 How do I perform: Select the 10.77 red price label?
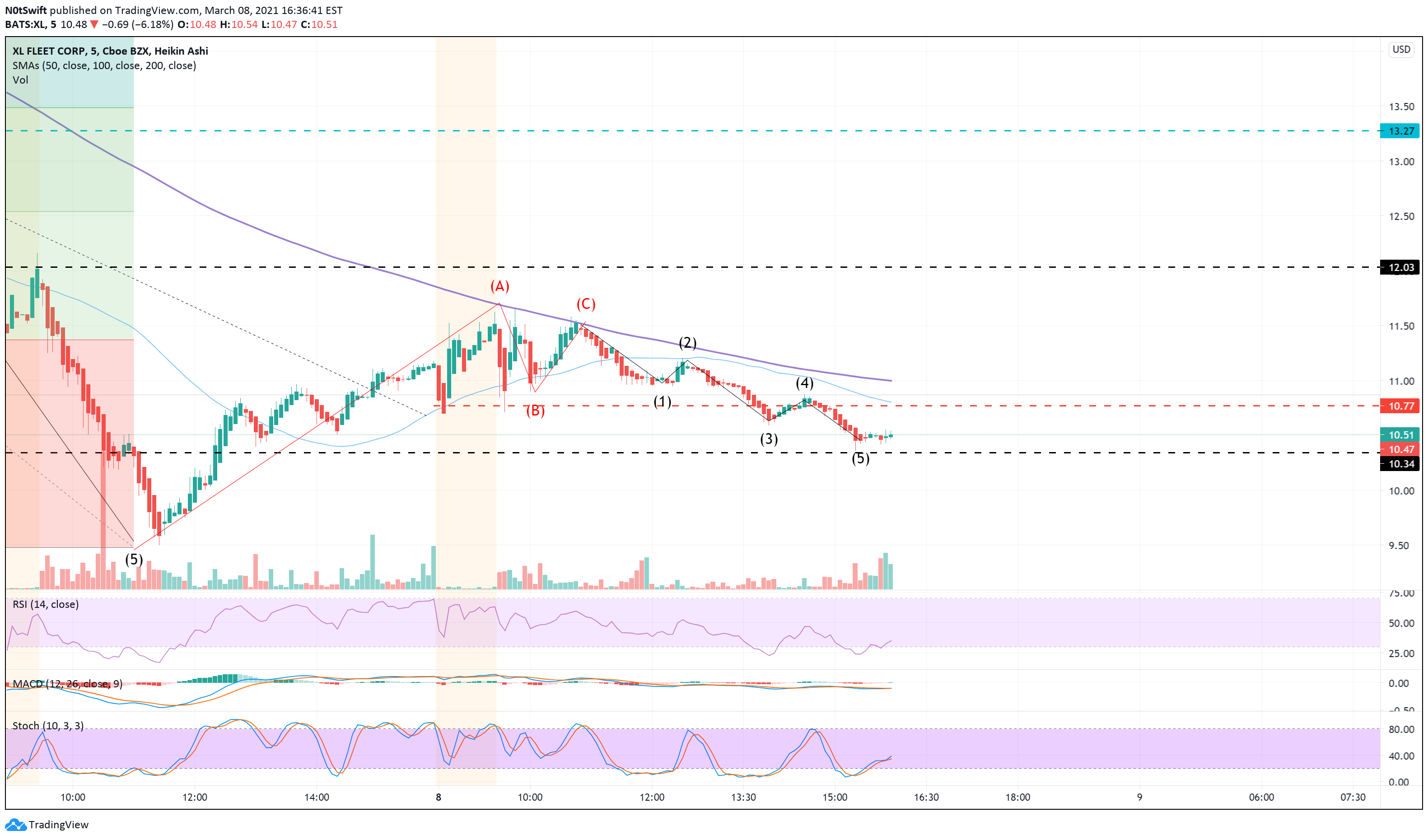pos(1400,406)
